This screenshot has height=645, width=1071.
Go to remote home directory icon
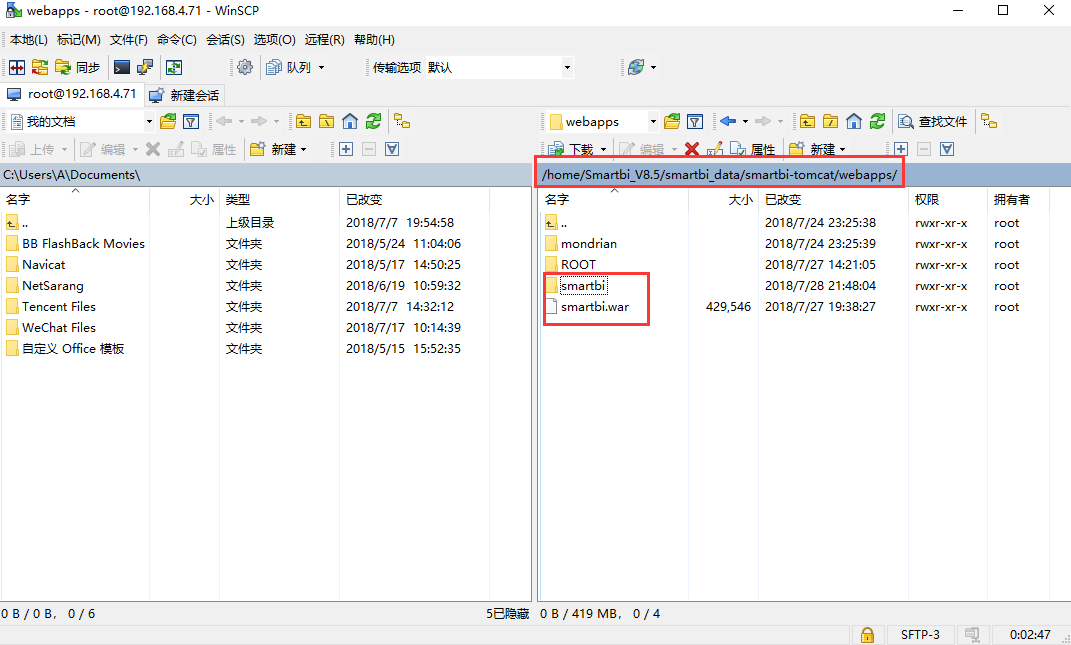(854, 122)
